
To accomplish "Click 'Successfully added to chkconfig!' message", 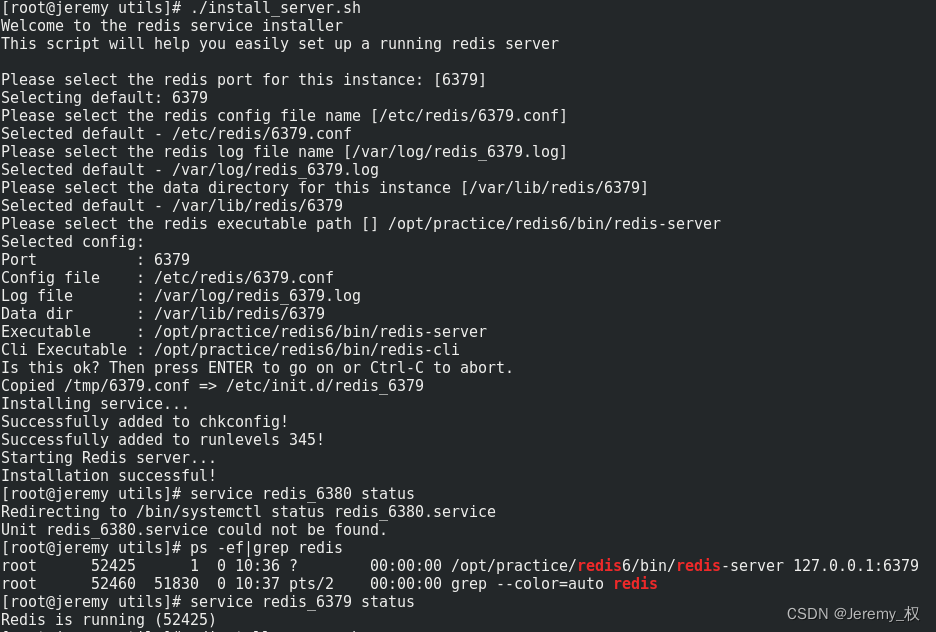I will tap(144, 422).
